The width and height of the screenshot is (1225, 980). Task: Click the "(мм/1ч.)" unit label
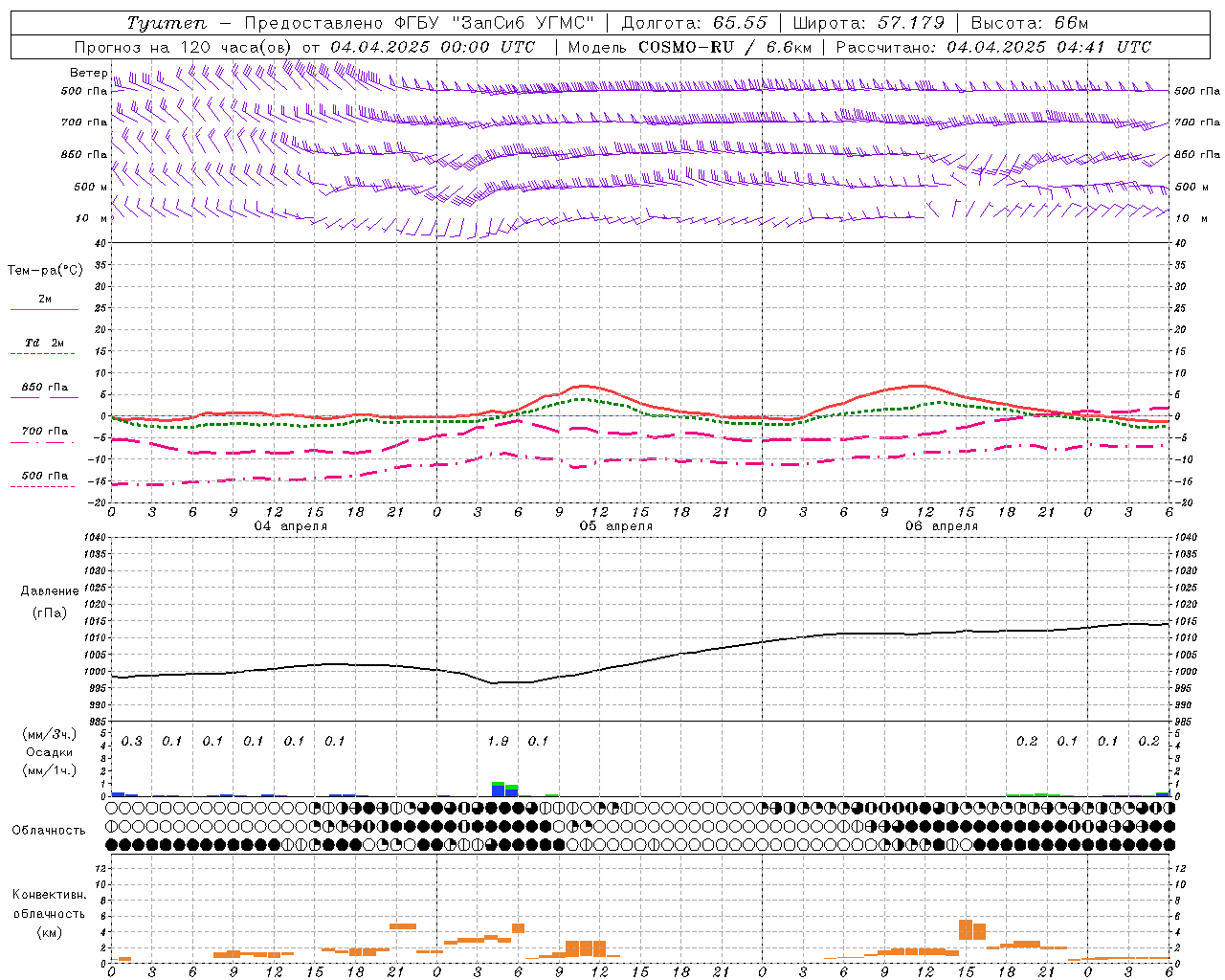click(50, 770)
